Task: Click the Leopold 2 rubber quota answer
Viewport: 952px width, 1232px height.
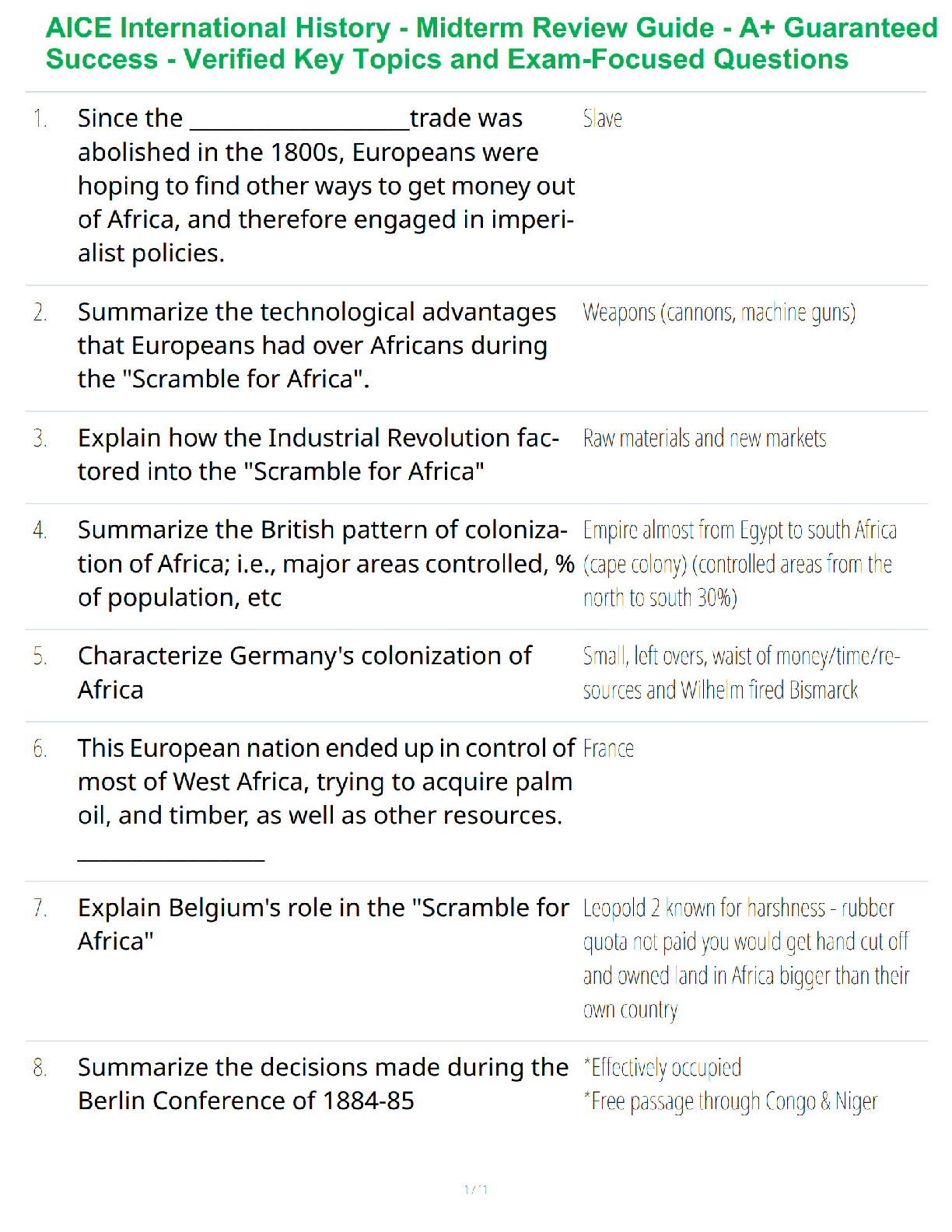Action: (x=745, y=958)
